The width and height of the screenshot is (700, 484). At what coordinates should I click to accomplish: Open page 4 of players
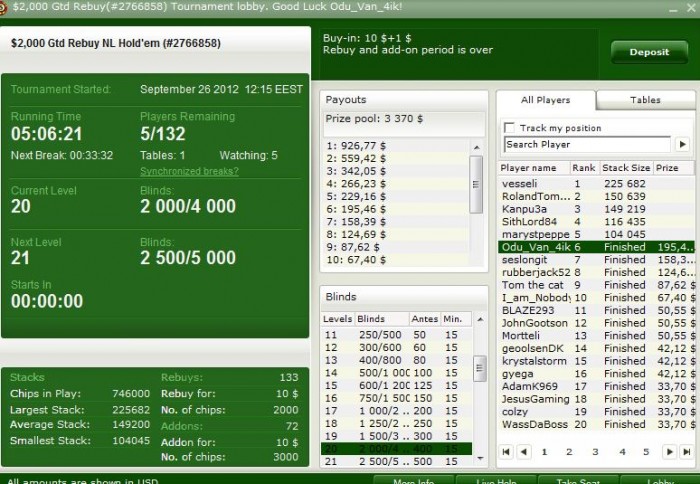pos(622,452)
